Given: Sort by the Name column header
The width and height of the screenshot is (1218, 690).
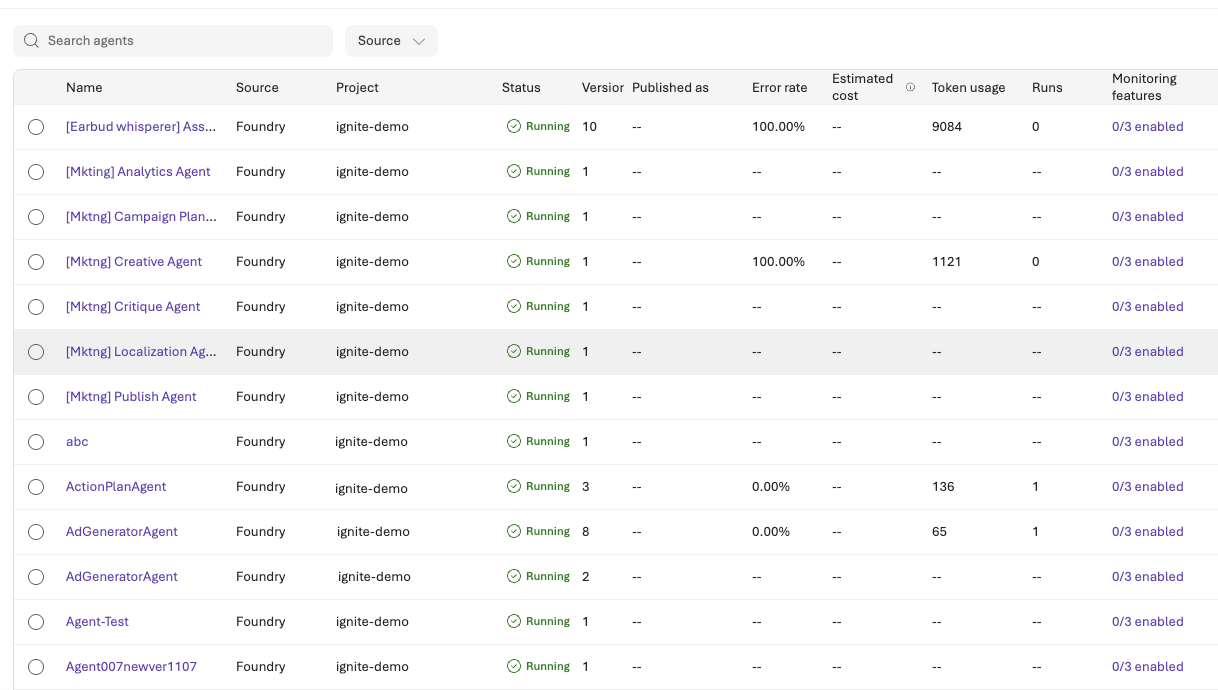Looking at the screenshot, I should (x=84, y=87).
